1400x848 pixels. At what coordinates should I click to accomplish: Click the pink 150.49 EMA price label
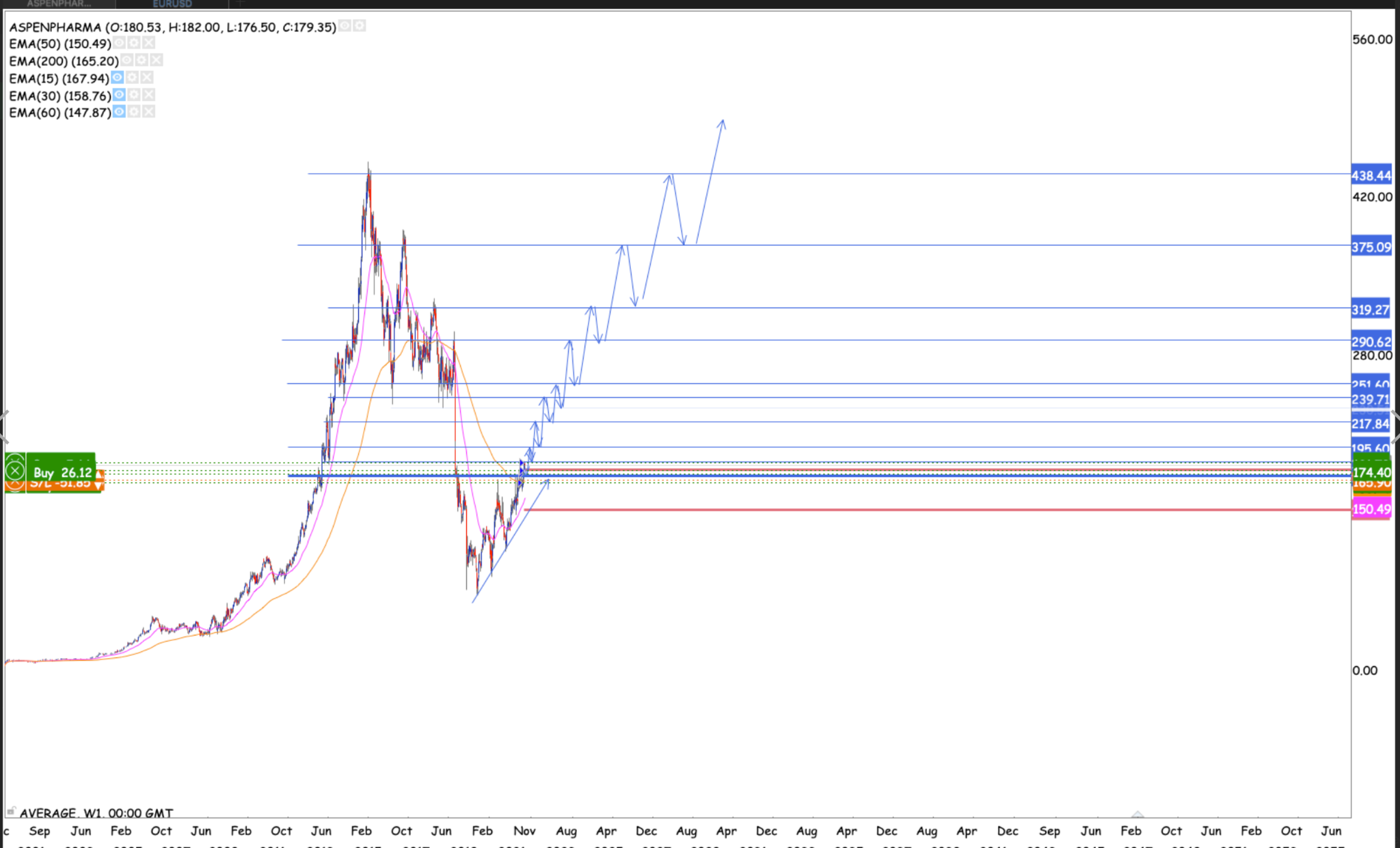[1371, 509]
